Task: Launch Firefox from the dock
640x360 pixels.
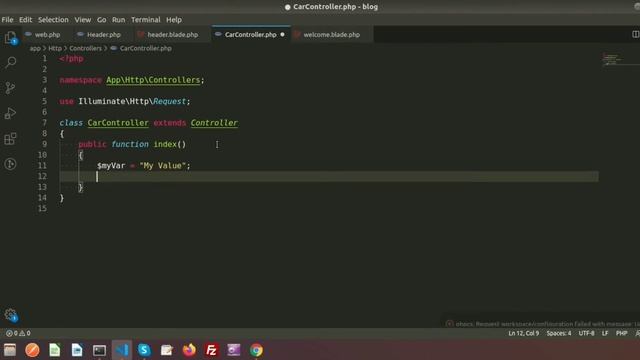Action: coord(189,350)
